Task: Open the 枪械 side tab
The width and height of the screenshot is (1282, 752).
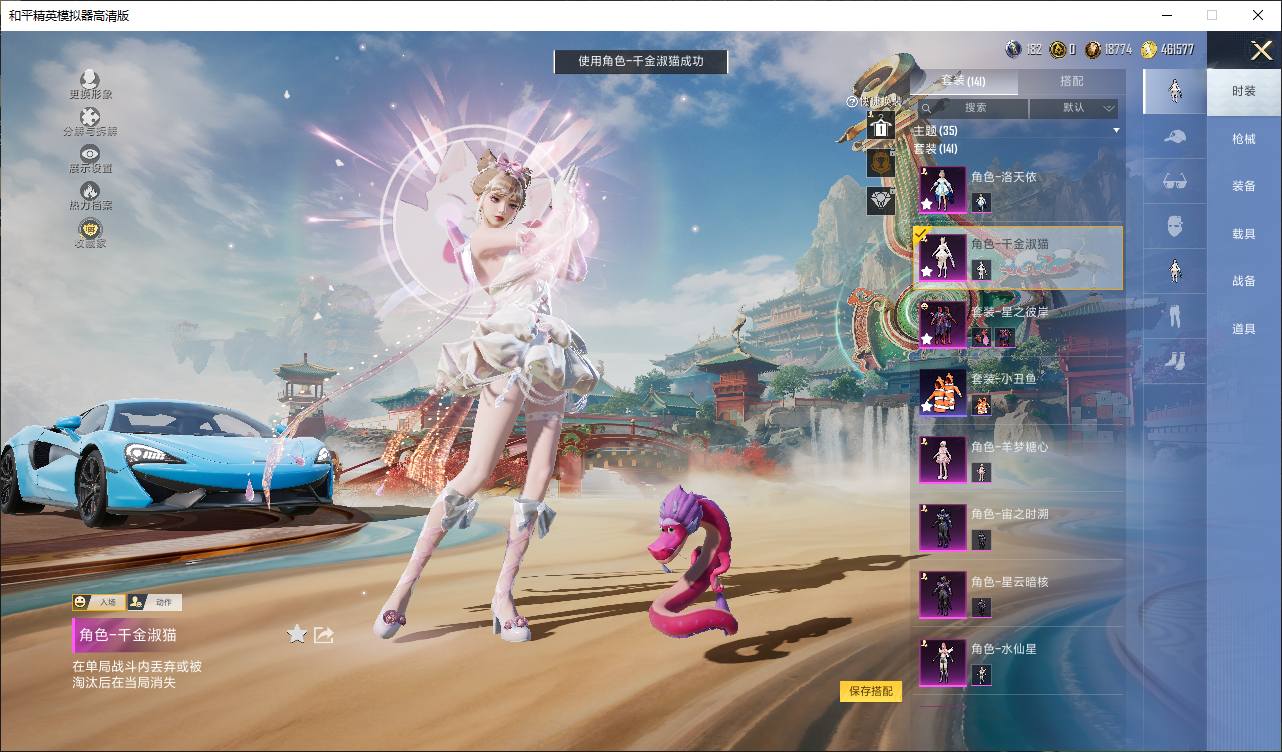Action: [1244, 139]
